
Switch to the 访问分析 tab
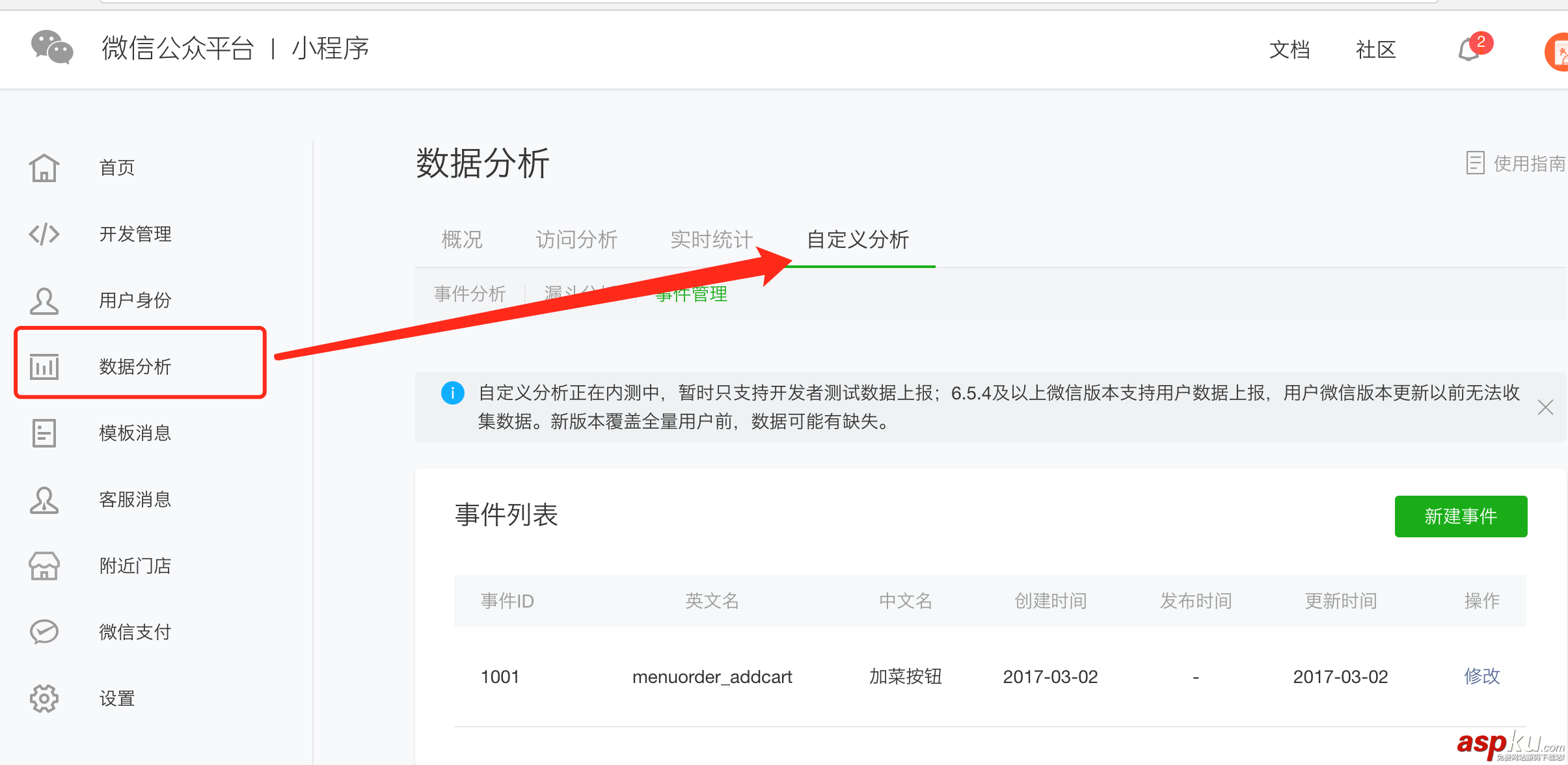576,239
